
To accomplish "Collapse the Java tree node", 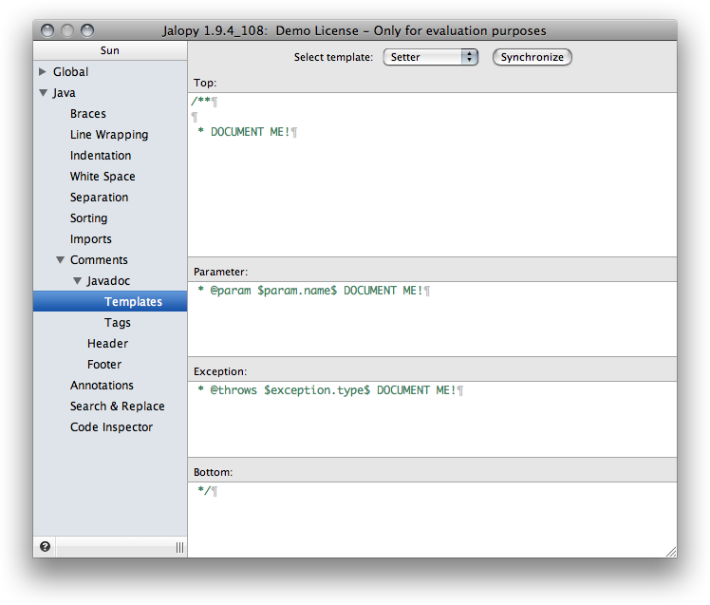I will pyautogui.click(x=43, y=93).
